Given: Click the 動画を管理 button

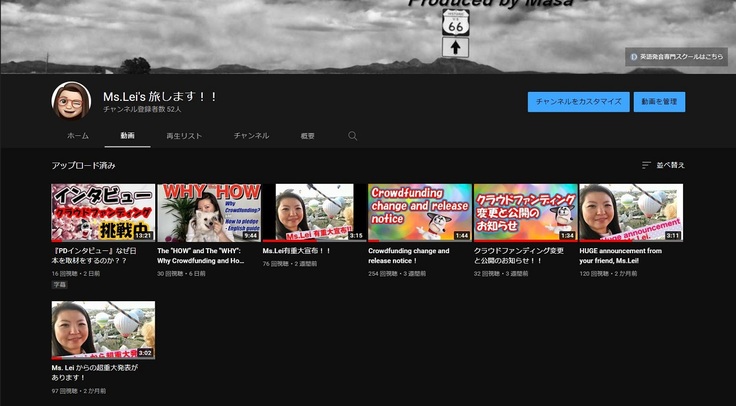Looking at the screenshot, I should (659, 102).
